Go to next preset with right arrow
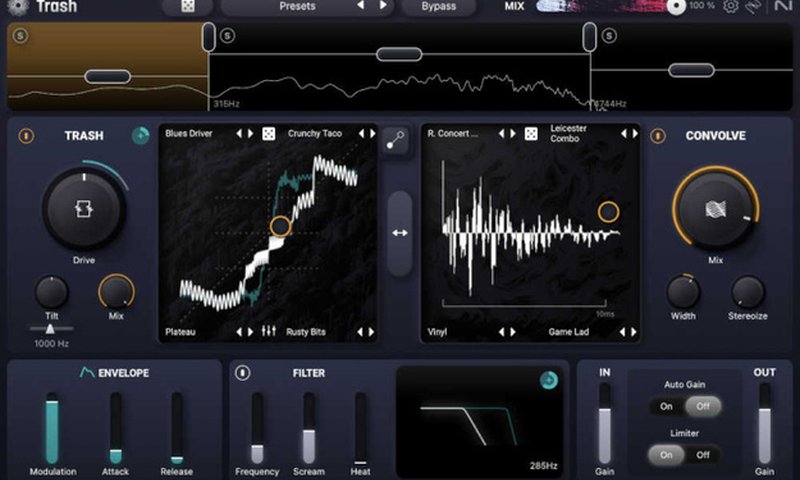This screenshot has width=800, height=480. coord(378,7)
